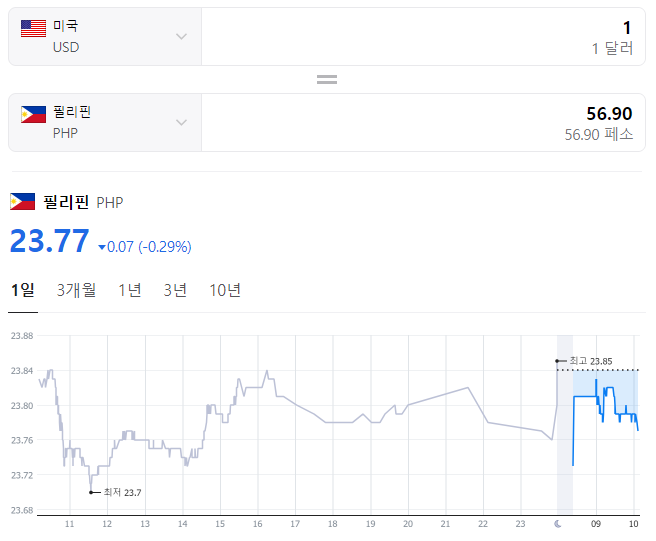Click the 15 hour label on the x-axis
Image resolution: width=656 pixels, height=541 pixels.
pos(220,524)
